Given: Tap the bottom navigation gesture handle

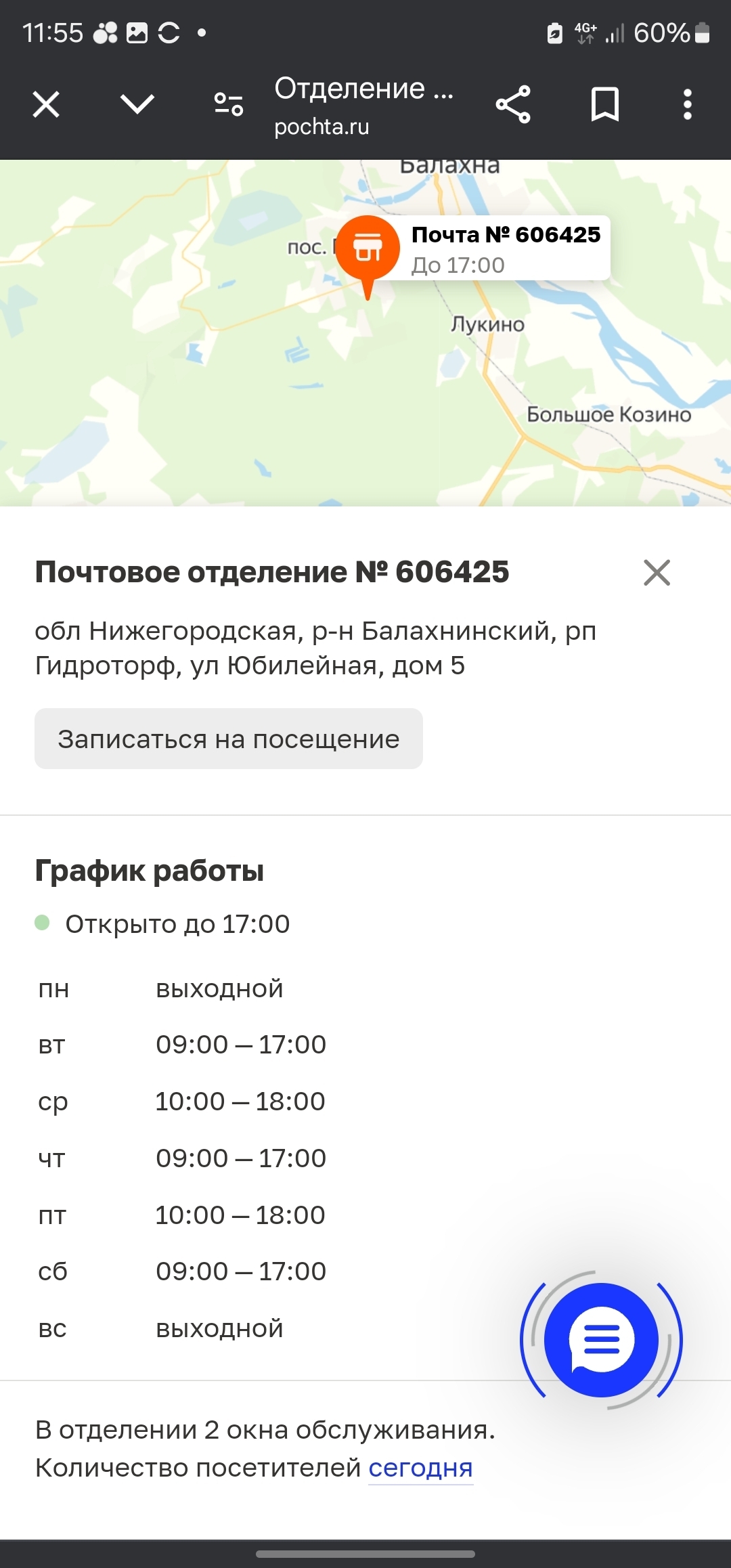Looking at the screenshot, I should [365, 1554].
